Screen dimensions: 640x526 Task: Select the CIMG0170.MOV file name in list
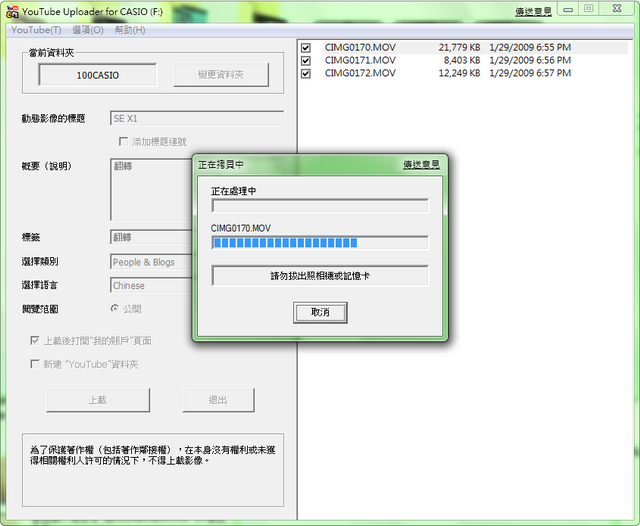360,48
